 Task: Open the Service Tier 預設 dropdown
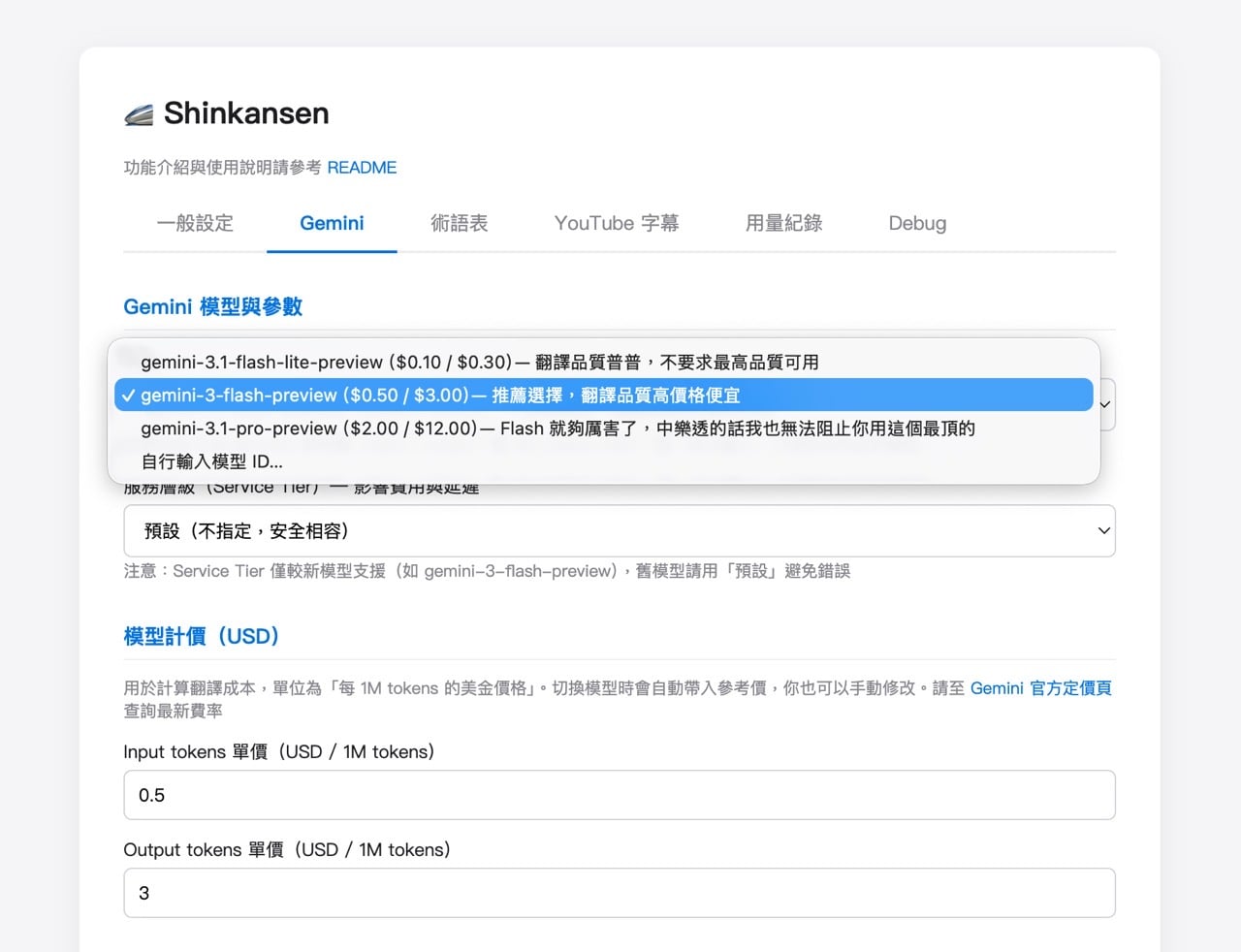point(619,531)
